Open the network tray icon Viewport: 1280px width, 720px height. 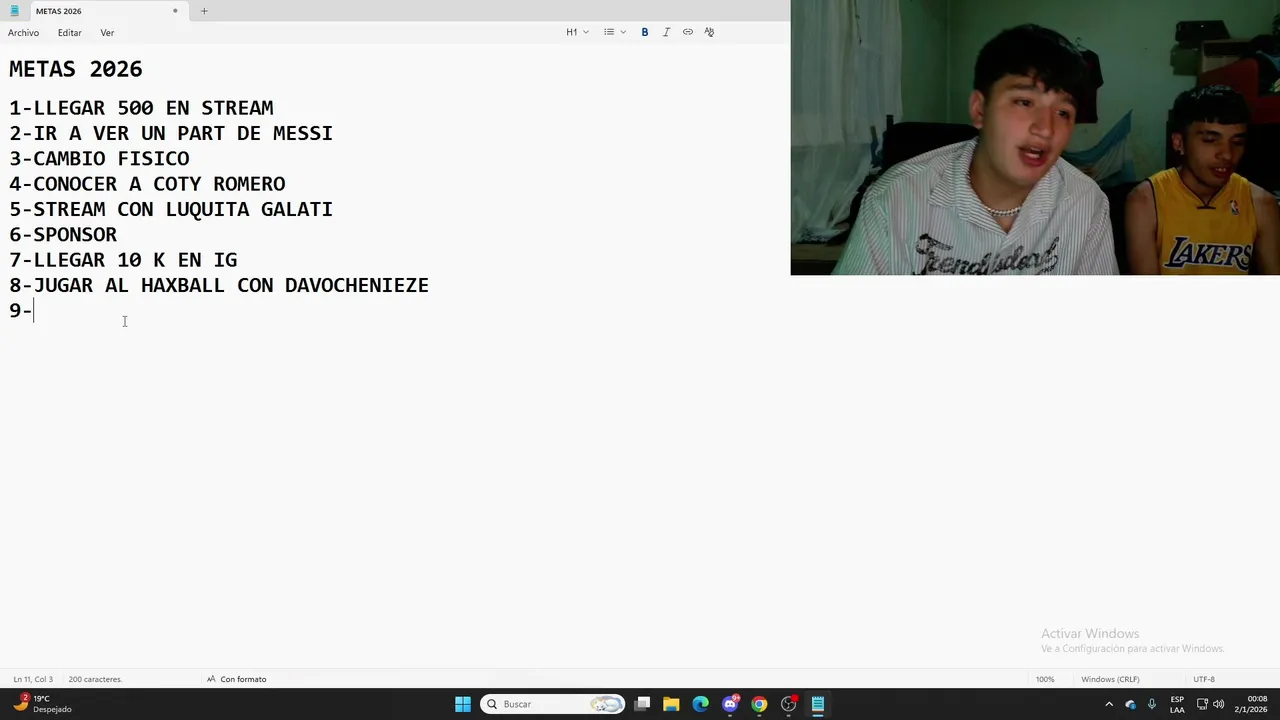pyautogui.click(x=1202, y=704)
